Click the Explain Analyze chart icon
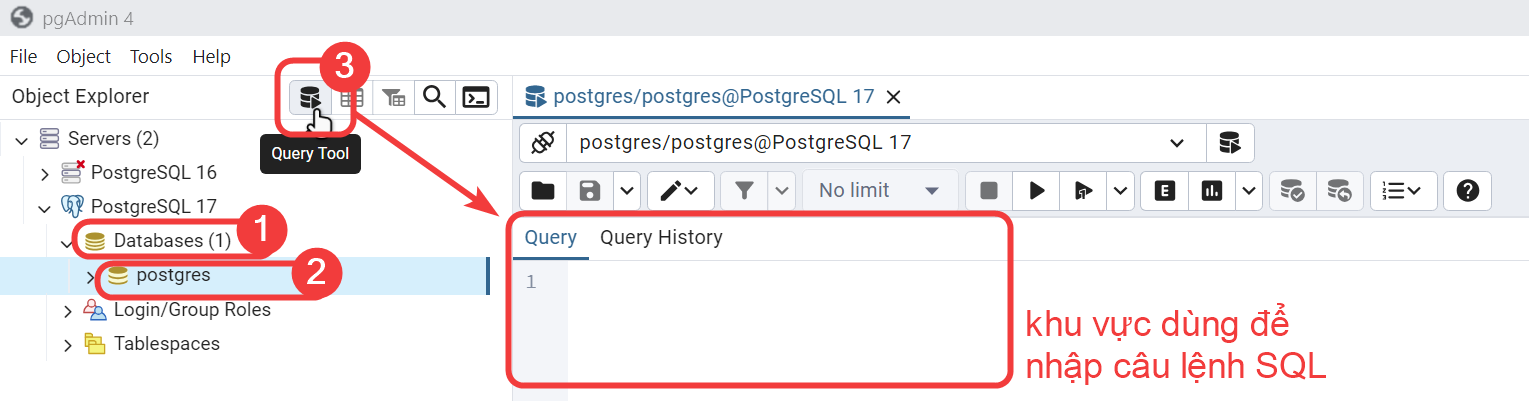The height and width of the screenshot is (401, 1529). coord(1212,190)
